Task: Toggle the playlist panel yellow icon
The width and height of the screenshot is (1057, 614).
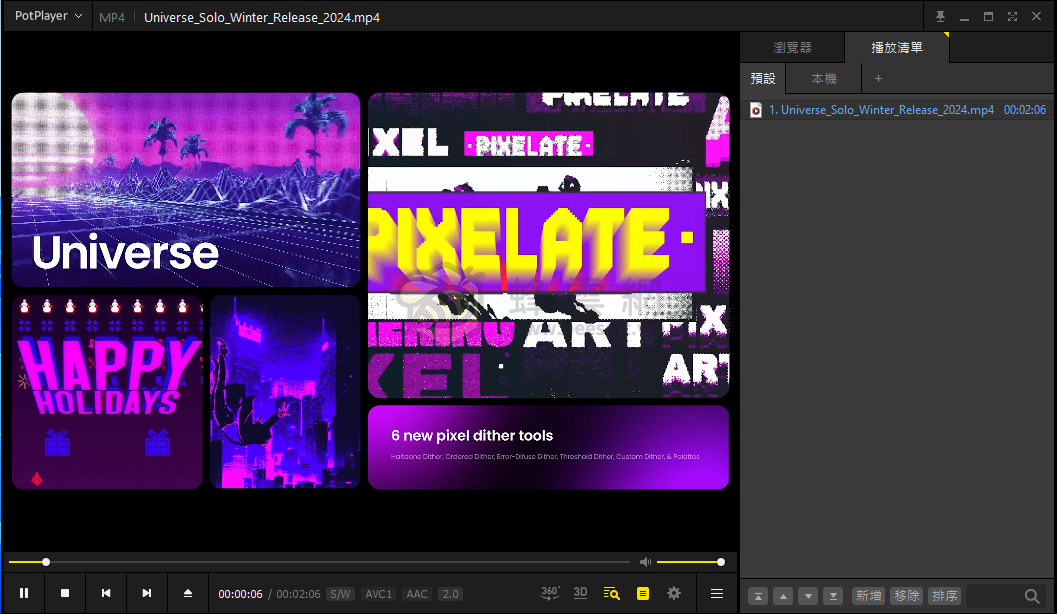Action: (642, 593)
